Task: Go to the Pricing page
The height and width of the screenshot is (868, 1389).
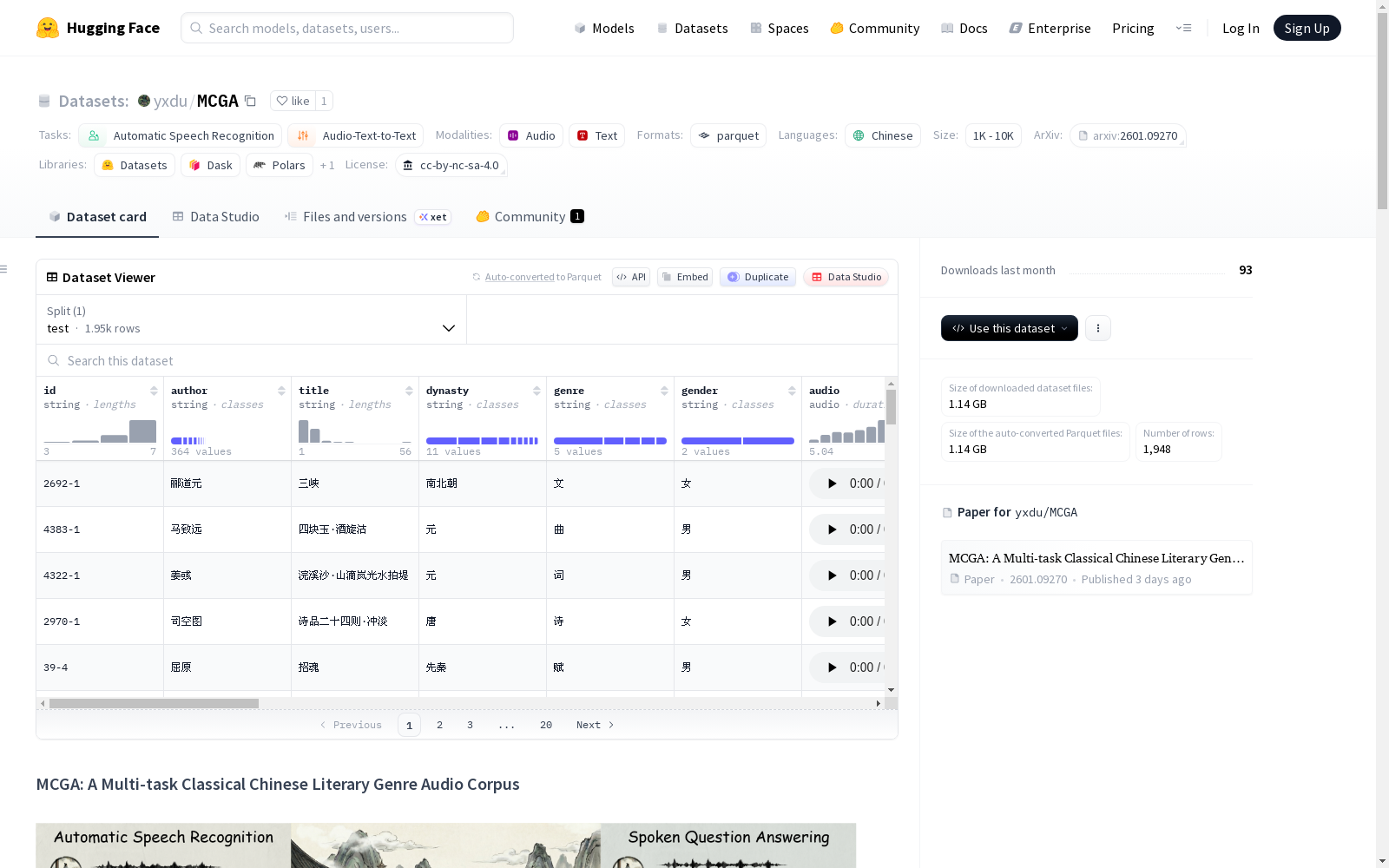Action: coord(1133,28)
